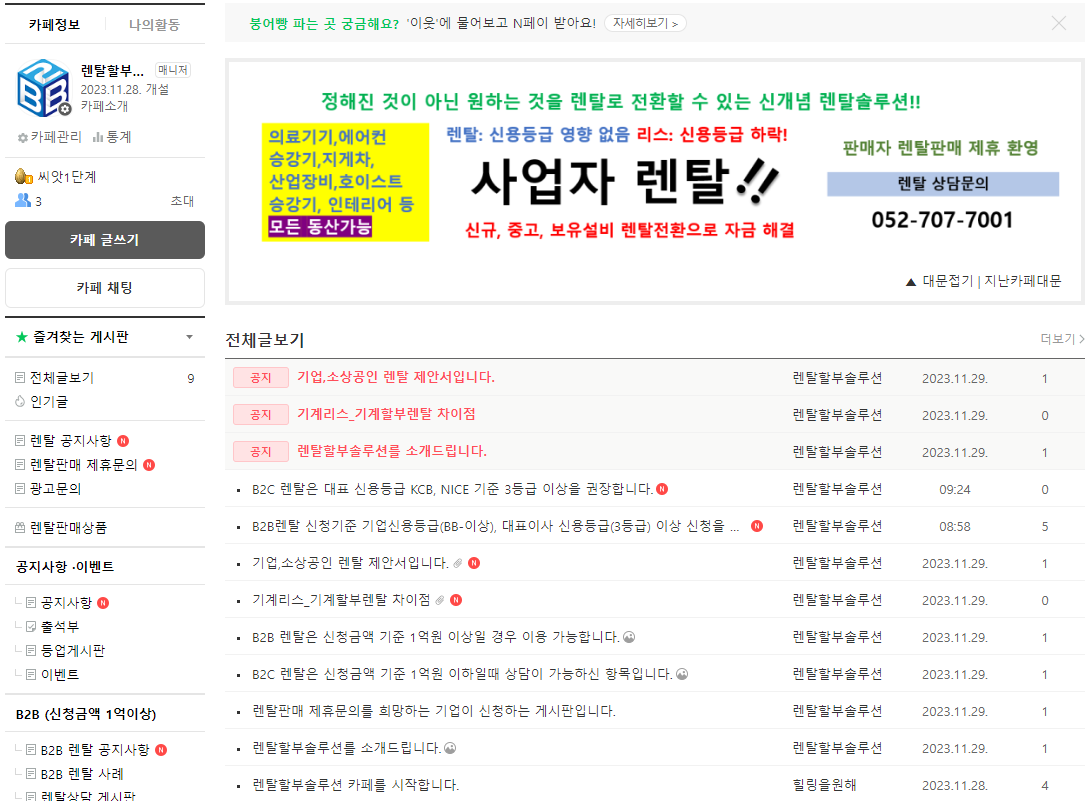Viewport: 1088px width, 801px height.
Task: Click 자세히보기 button in top banner
Action: (645, 23)
